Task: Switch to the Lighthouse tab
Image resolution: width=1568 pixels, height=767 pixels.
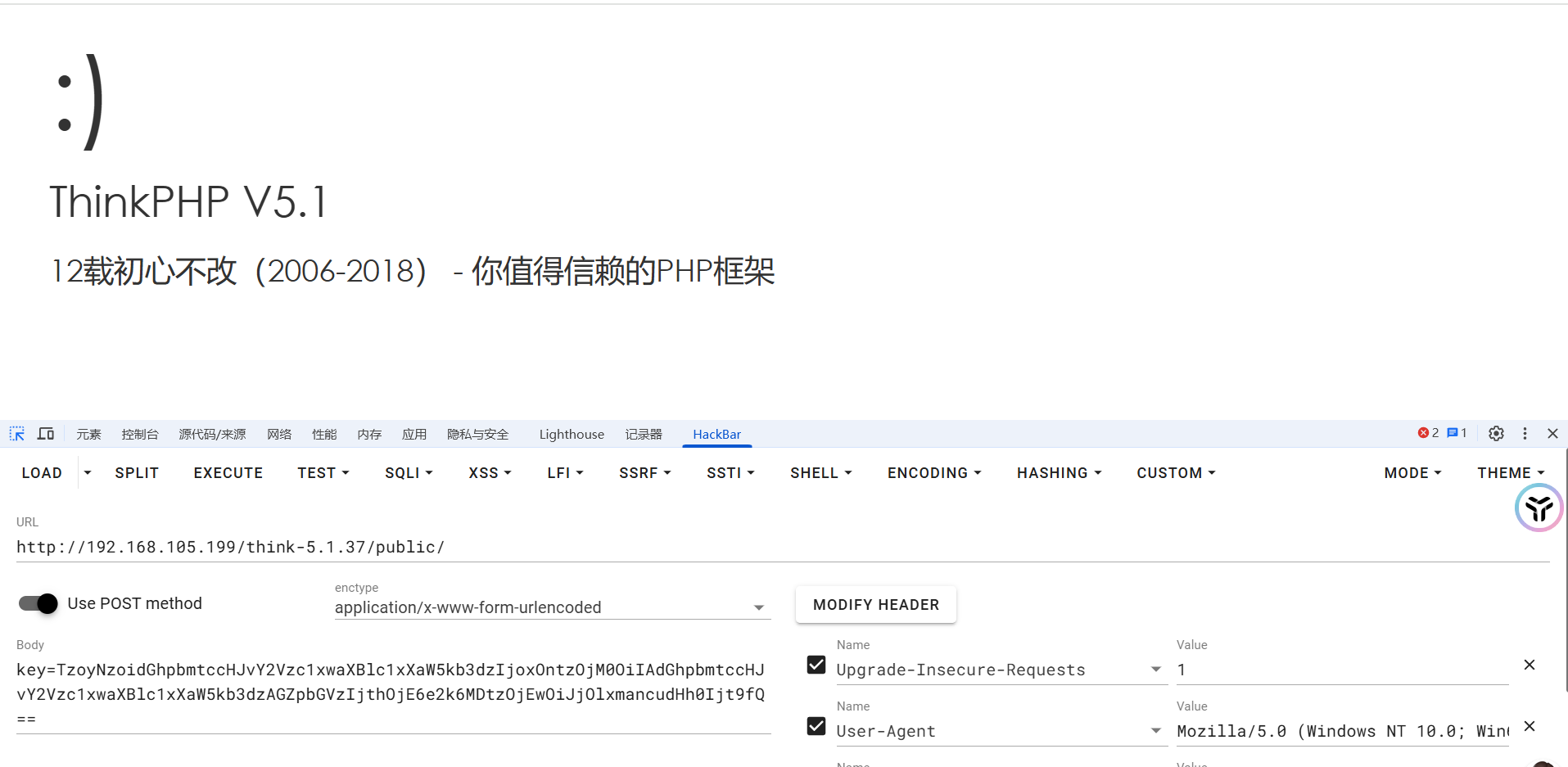Action: [x=572, y=434]
